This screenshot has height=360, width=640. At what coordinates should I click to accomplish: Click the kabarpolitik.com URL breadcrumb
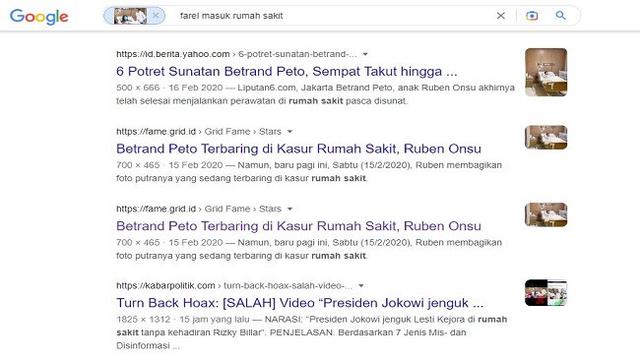[234, 286]
